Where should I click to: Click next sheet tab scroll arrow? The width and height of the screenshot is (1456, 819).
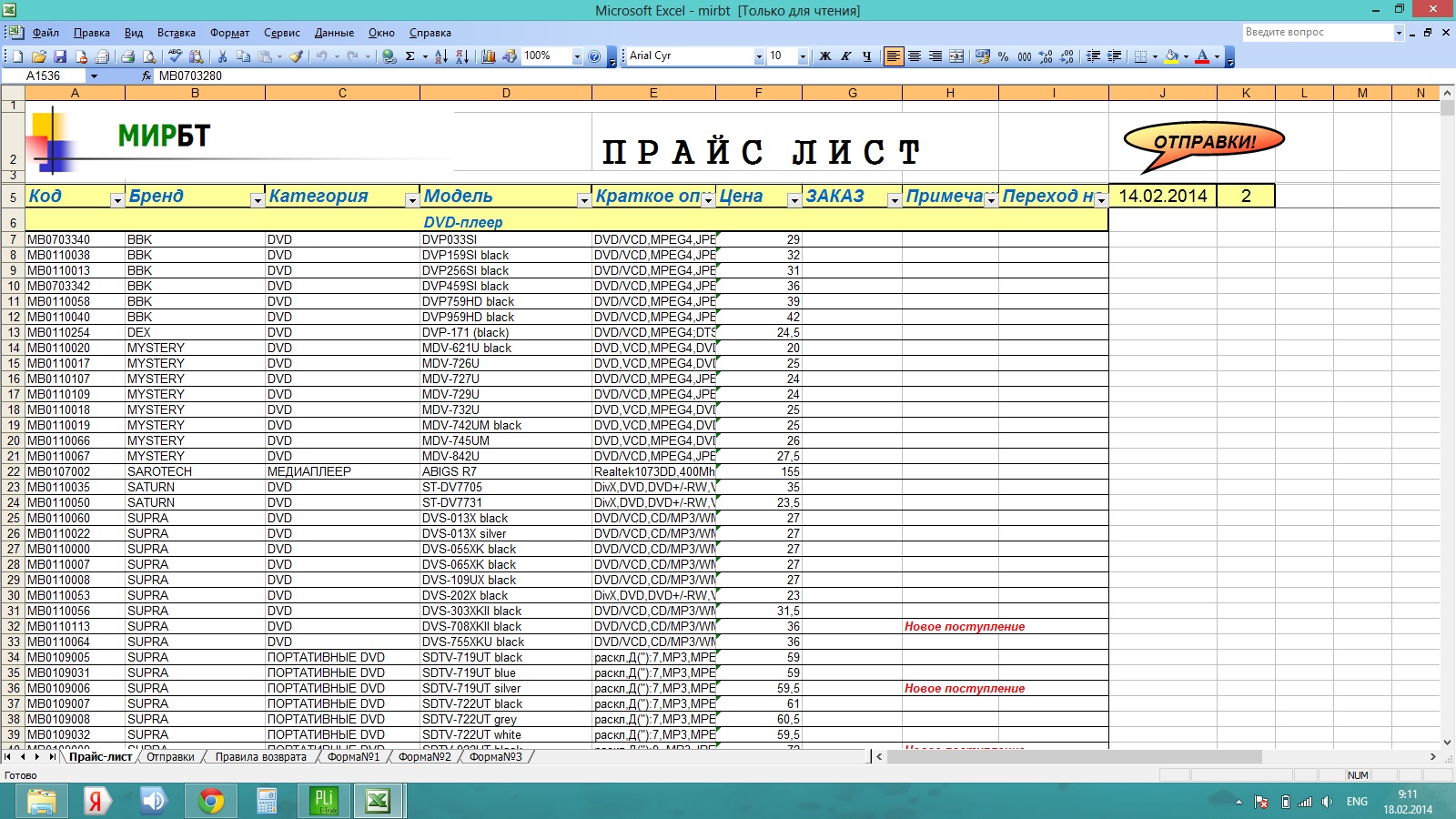click(x=37, y=757)
